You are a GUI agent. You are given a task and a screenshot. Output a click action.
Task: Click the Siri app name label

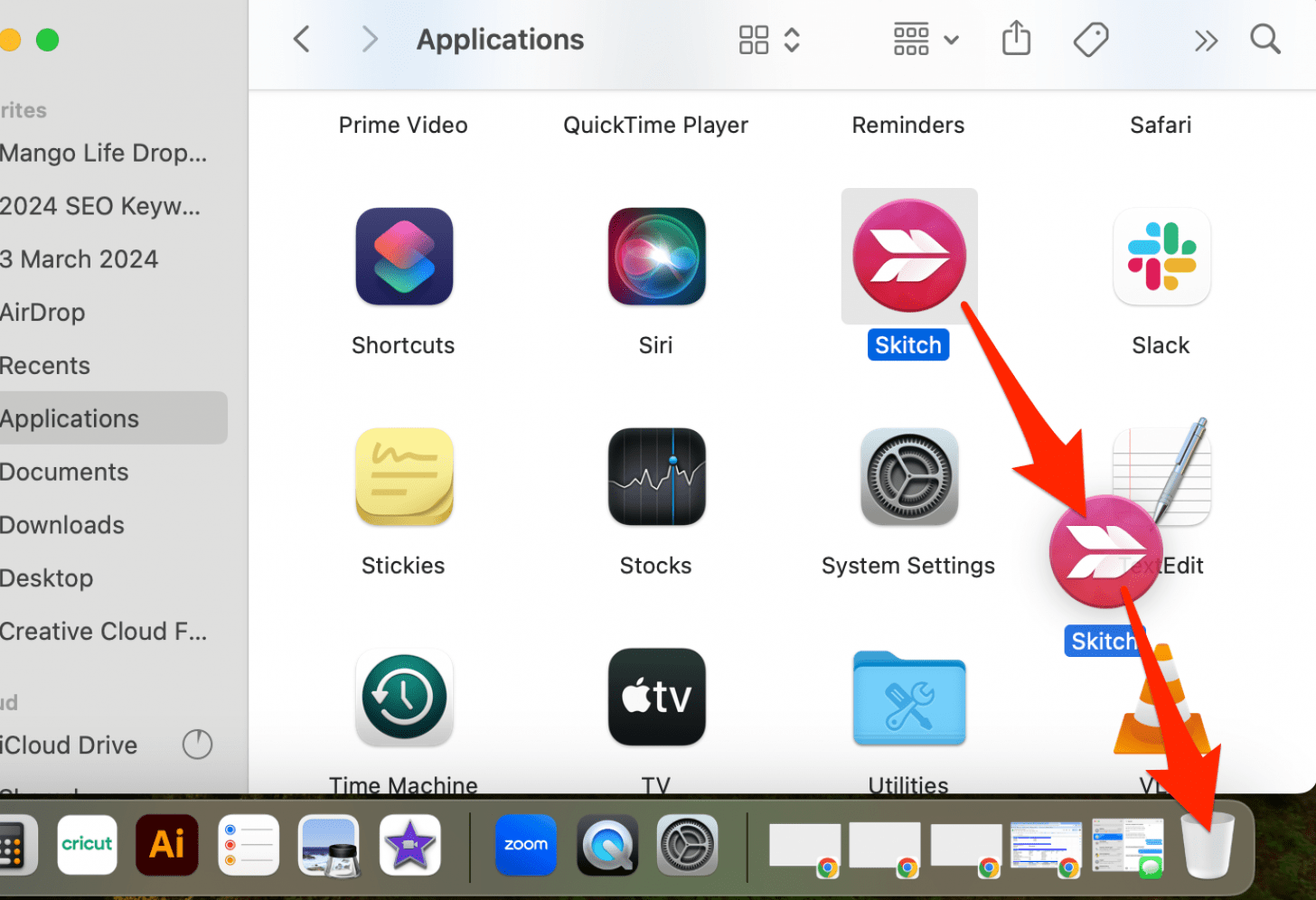(656, 345)
